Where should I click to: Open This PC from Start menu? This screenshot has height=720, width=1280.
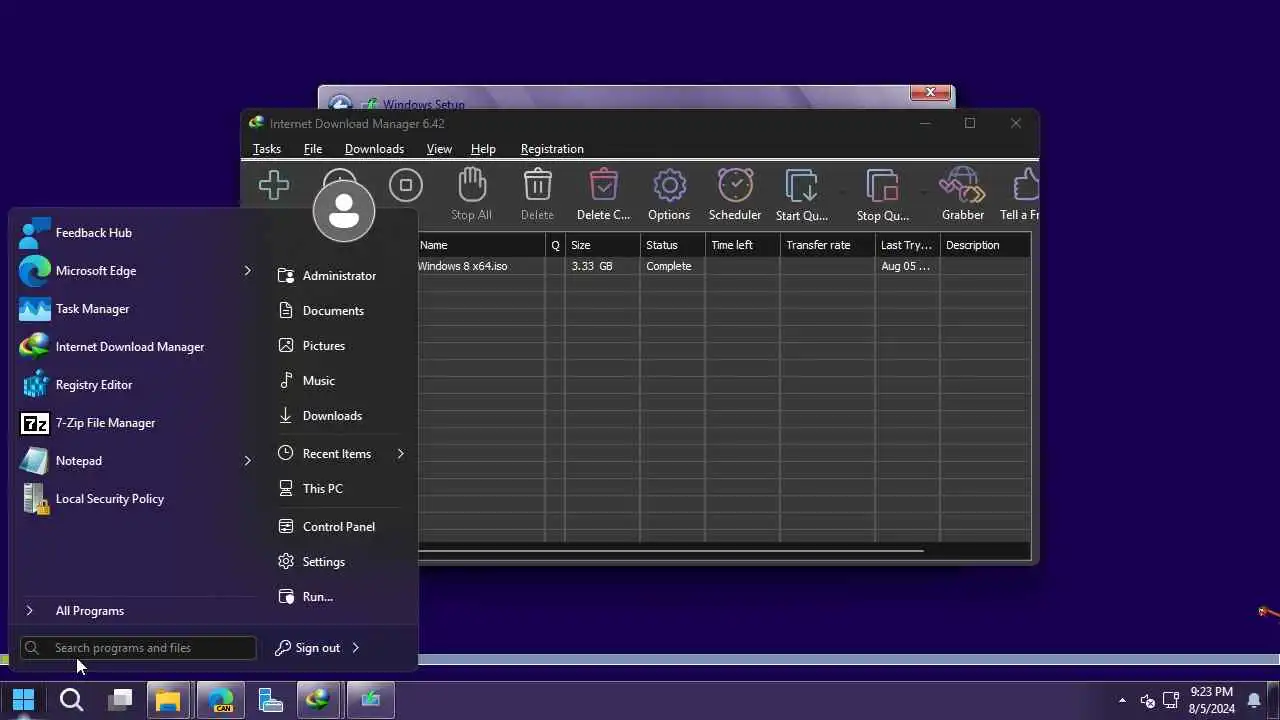tap(341, 489)
